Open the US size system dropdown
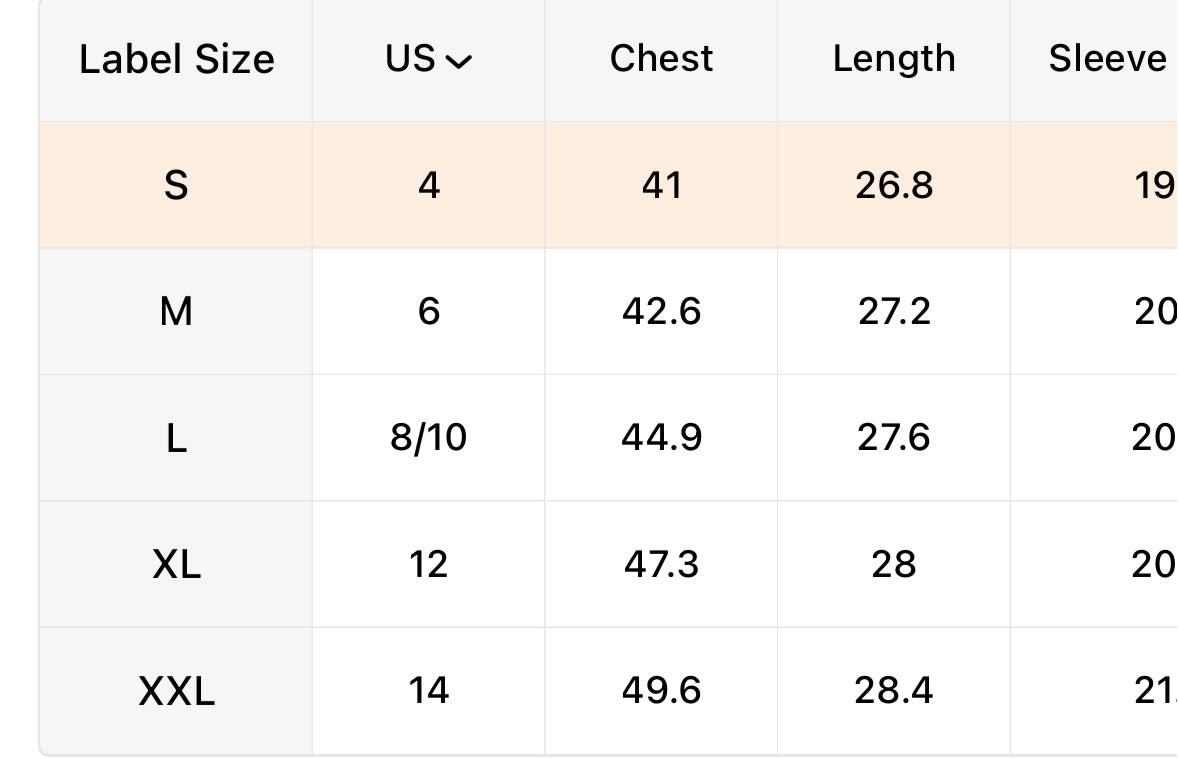This screenshot has height=759, width=1179. pos(429,59)
